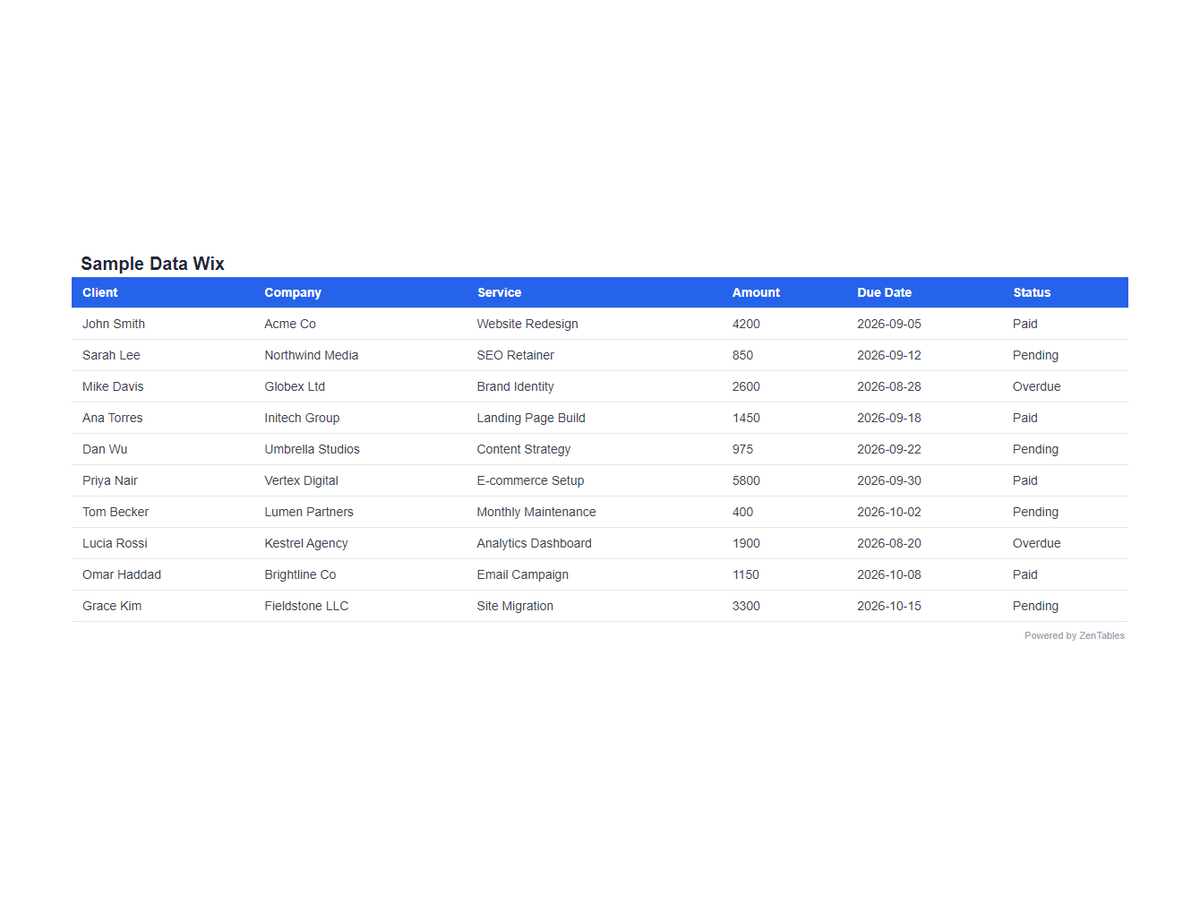Click the Northwind Media company cell
The width and height of the screenshot is (1200, 900).
311,355
